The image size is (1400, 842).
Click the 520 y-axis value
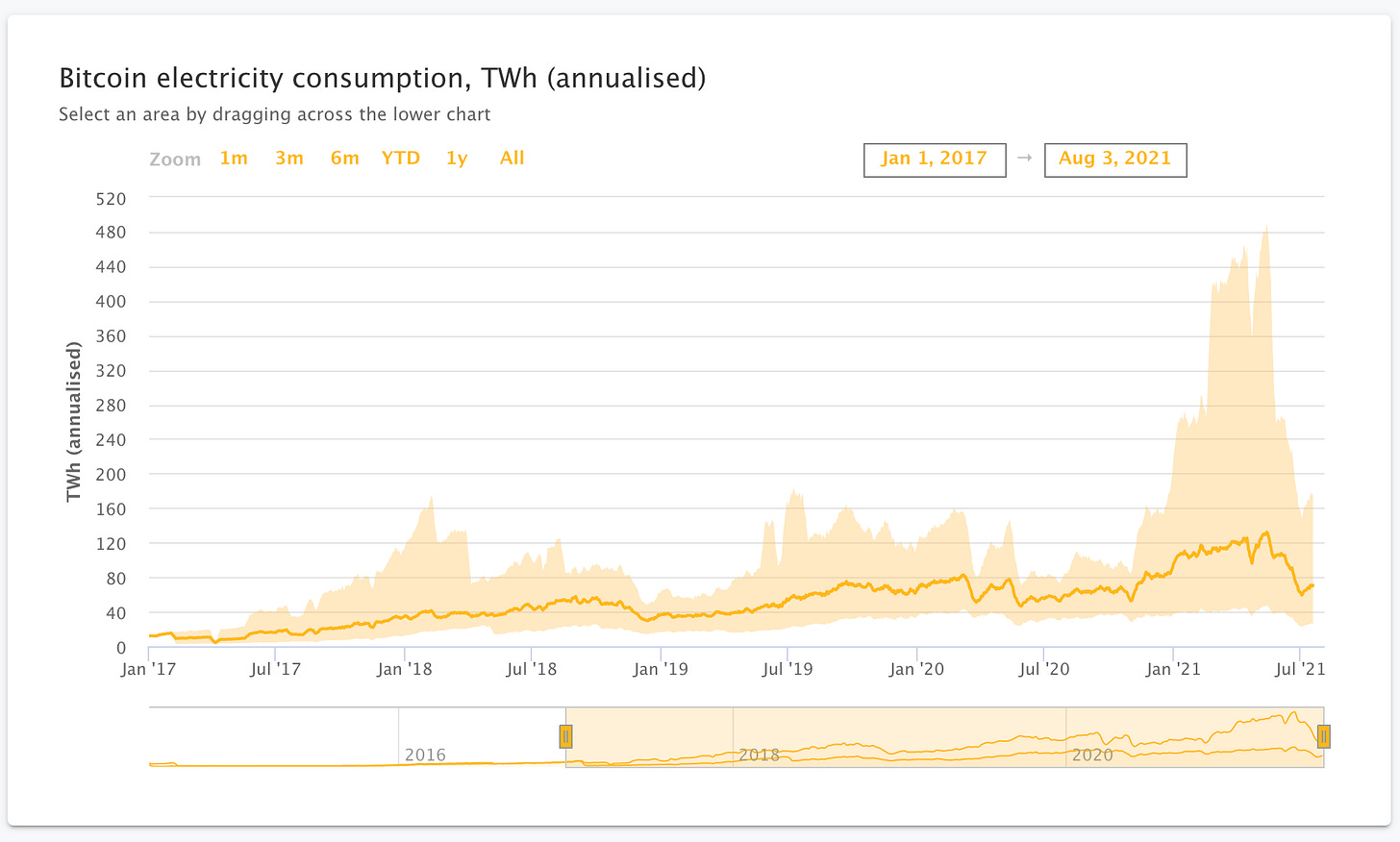[x=111, y=199]
